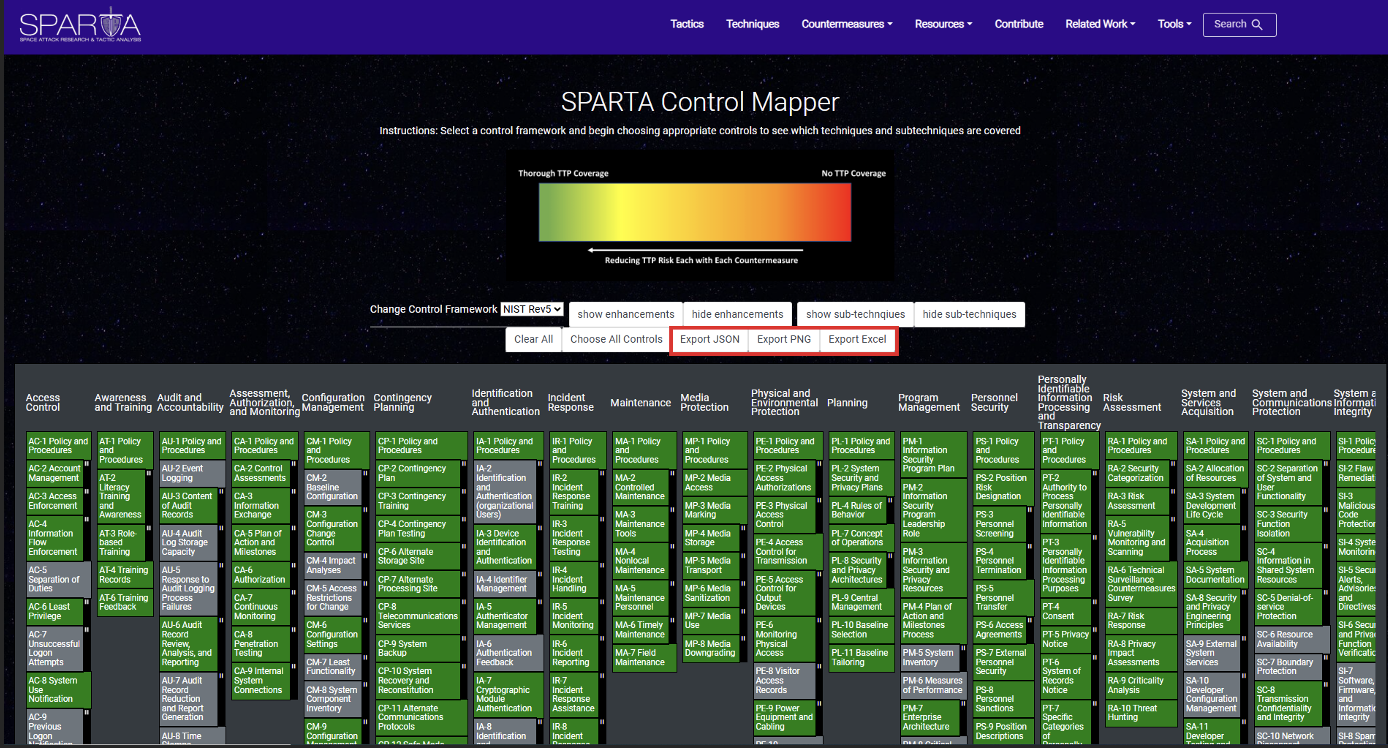This screenshot has height=748, width=1388.
Task: Open the NIST Rev5 framework selector
Action: pos(532,310)
